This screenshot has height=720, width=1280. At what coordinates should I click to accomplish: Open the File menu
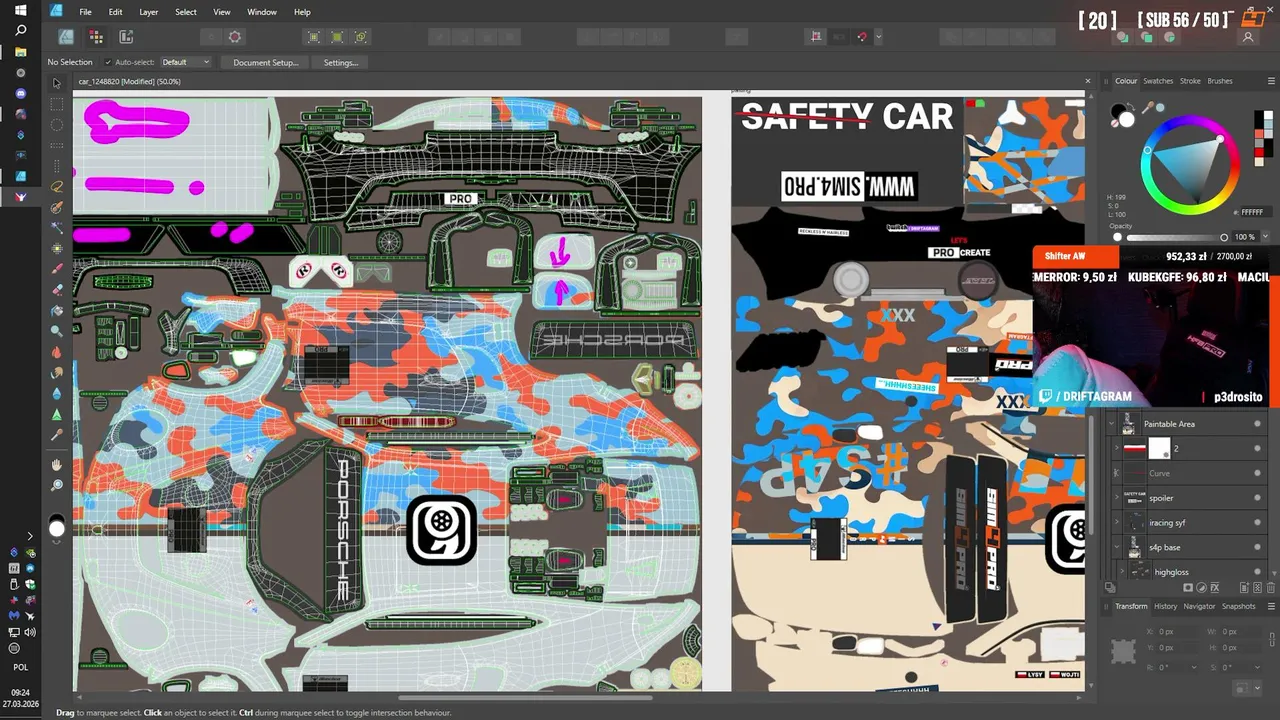tap(85, 12)
